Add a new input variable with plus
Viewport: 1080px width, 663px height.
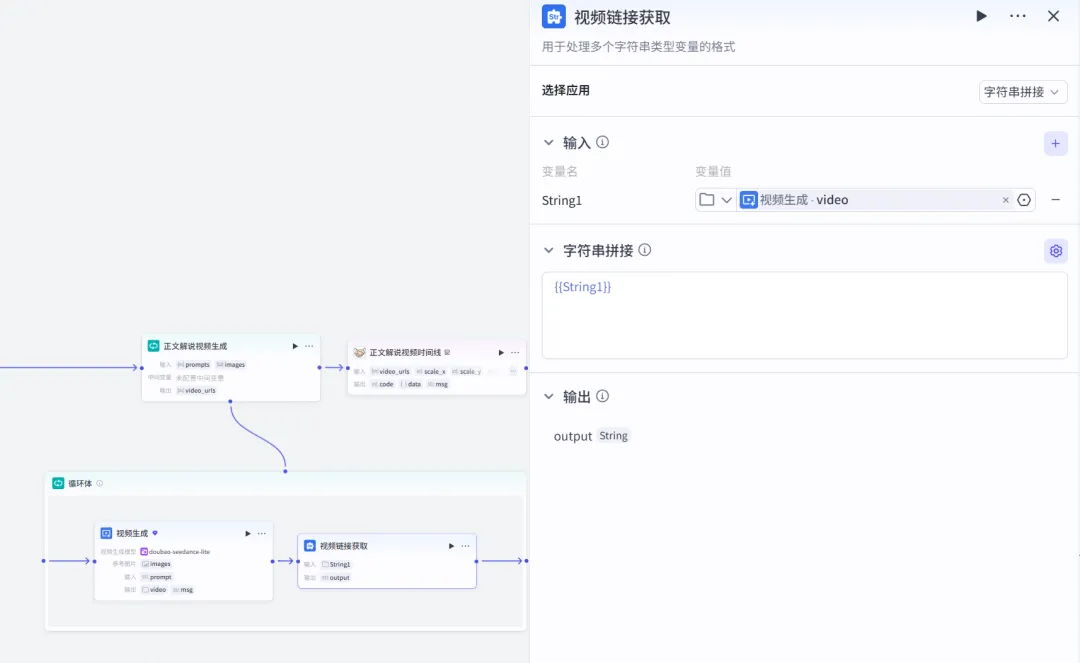point(1055,143)
